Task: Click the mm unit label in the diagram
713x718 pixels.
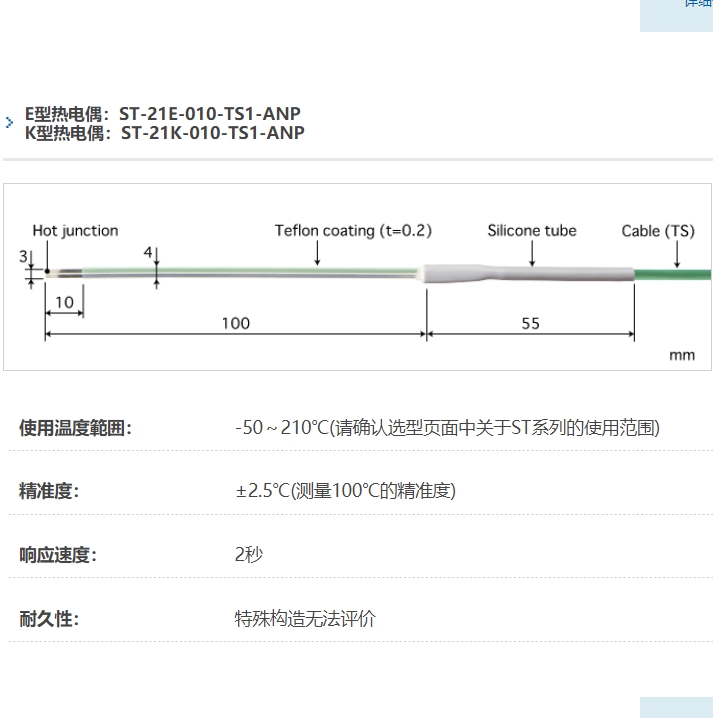Action: (681, 355)
